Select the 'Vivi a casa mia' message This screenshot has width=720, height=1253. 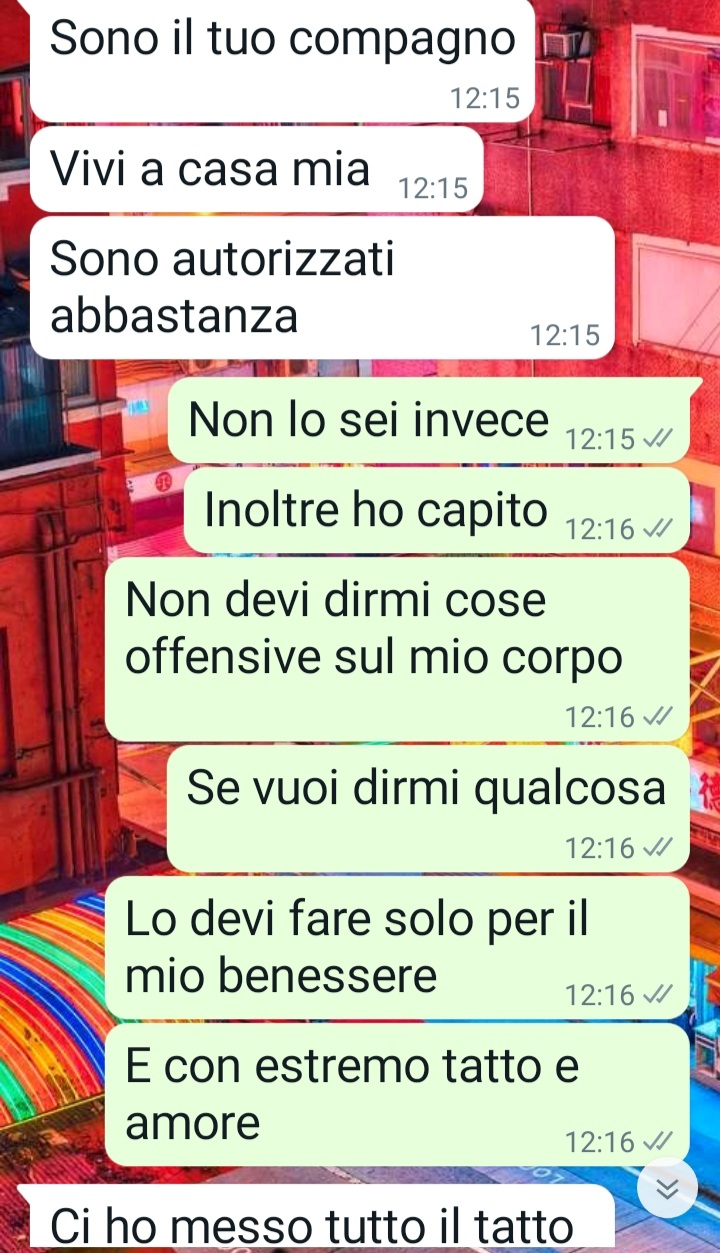[x=257, y=169]
